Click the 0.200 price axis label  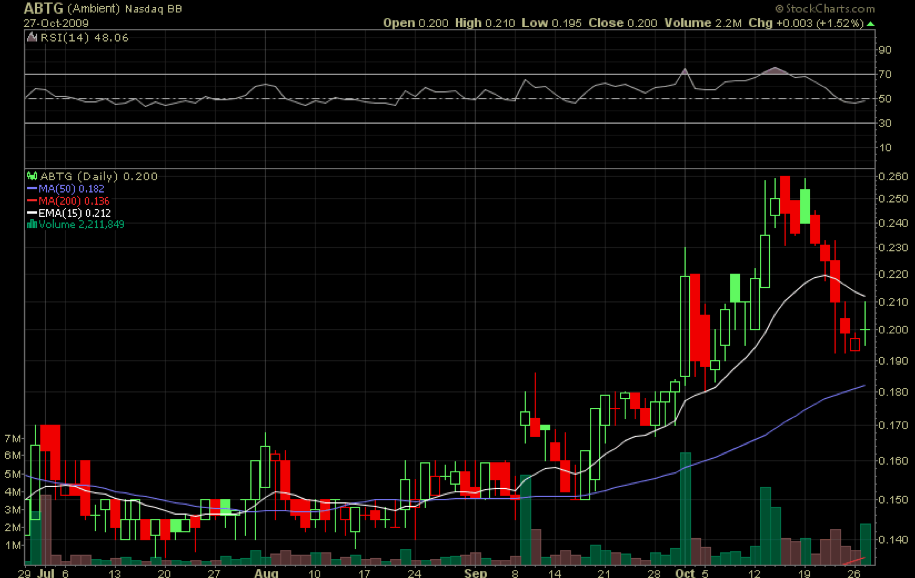click(894, 330)
